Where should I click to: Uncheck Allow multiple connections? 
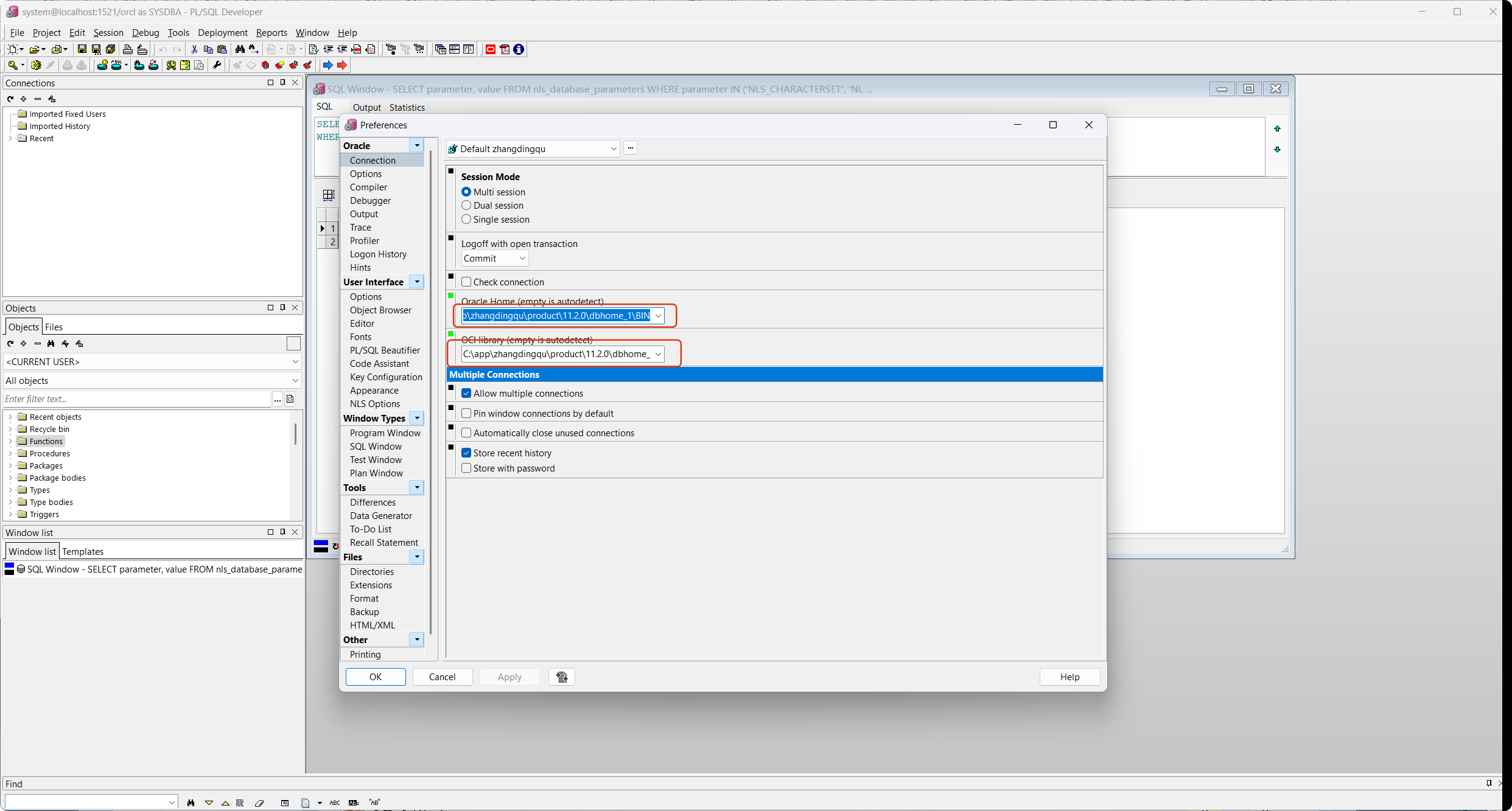click(466, 394)
